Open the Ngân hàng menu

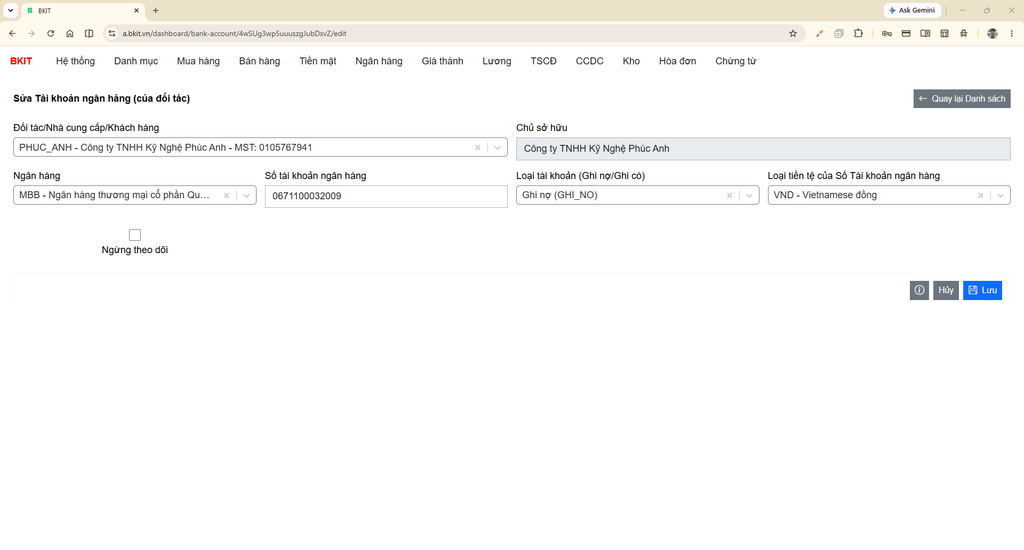(x=379, y=61)
